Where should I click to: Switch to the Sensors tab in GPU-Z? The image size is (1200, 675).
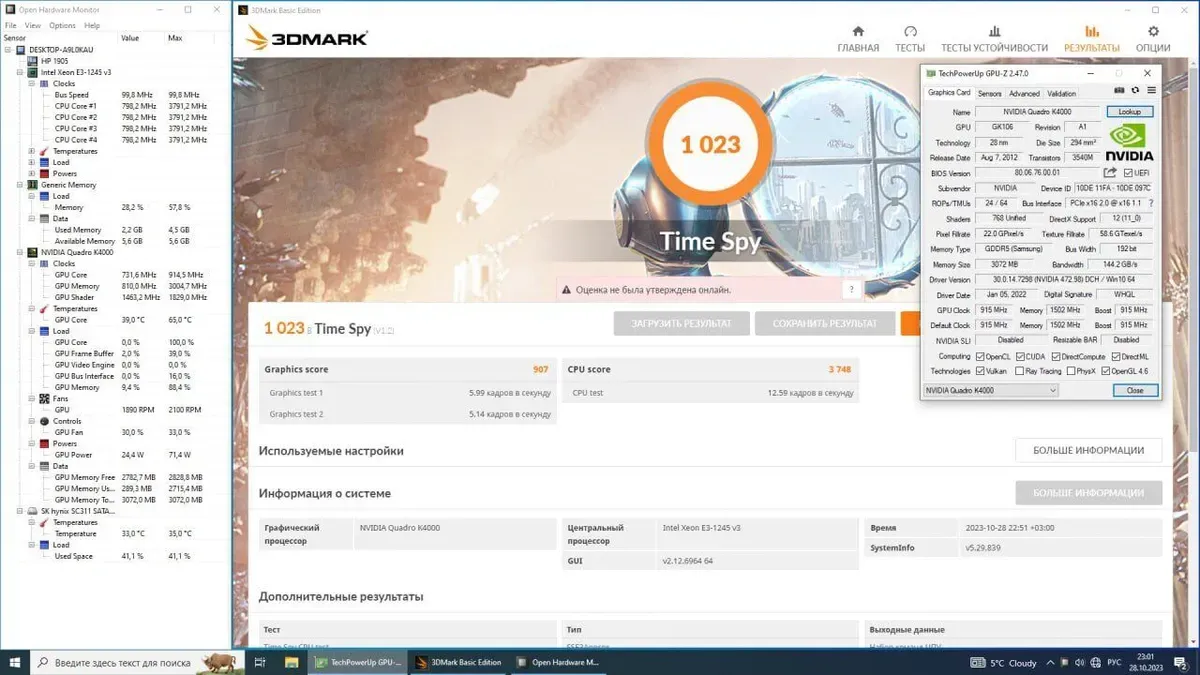click(989, 93)
